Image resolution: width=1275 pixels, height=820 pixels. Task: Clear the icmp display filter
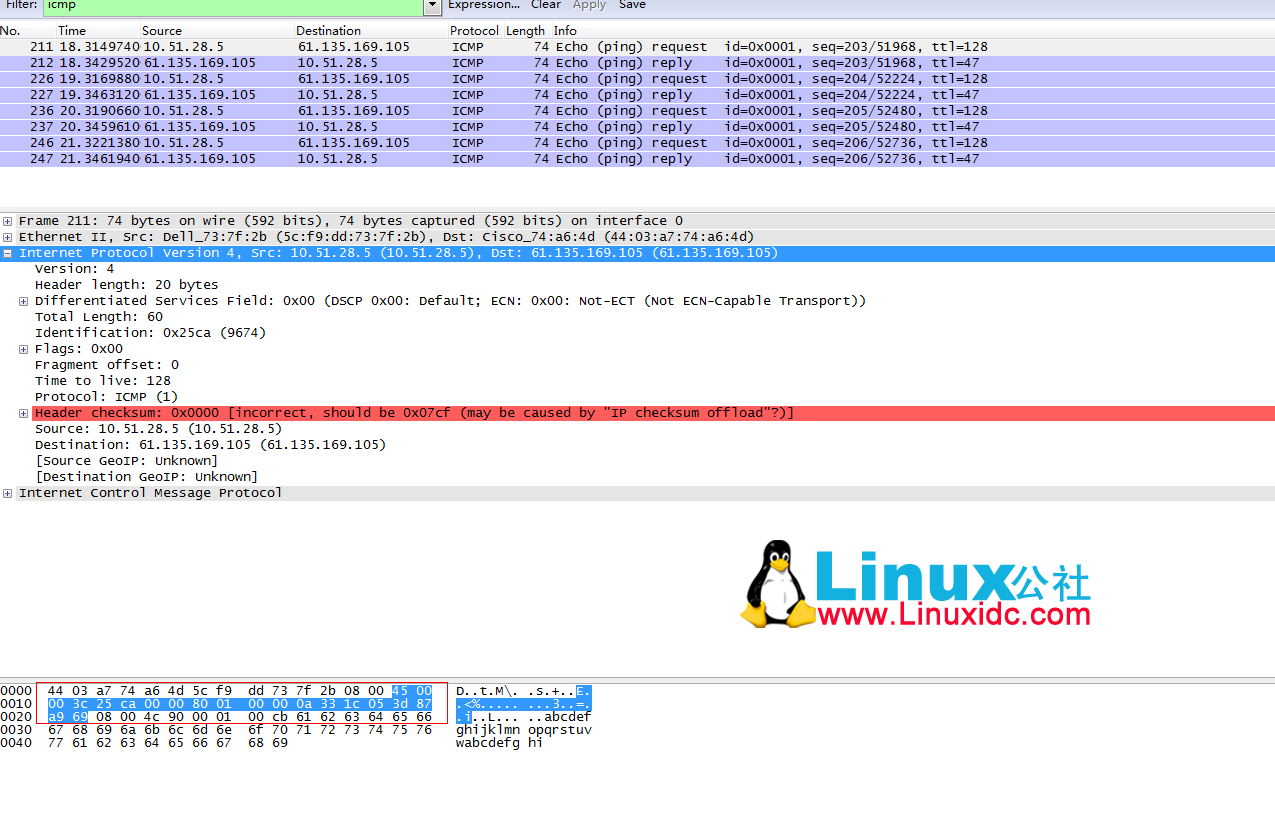(545, 5)
